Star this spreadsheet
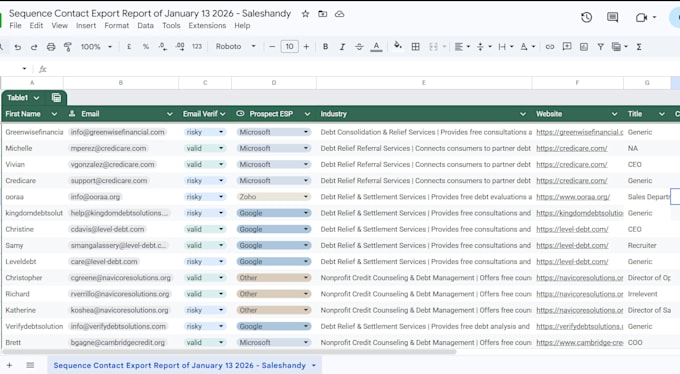 [x=305, y=14]
